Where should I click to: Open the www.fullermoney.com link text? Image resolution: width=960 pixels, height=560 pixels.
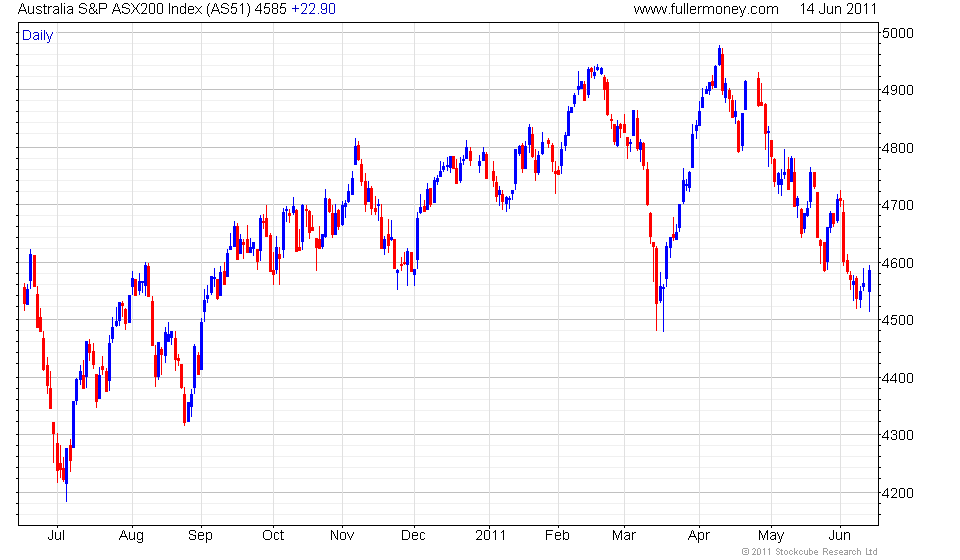click(706, 9)
